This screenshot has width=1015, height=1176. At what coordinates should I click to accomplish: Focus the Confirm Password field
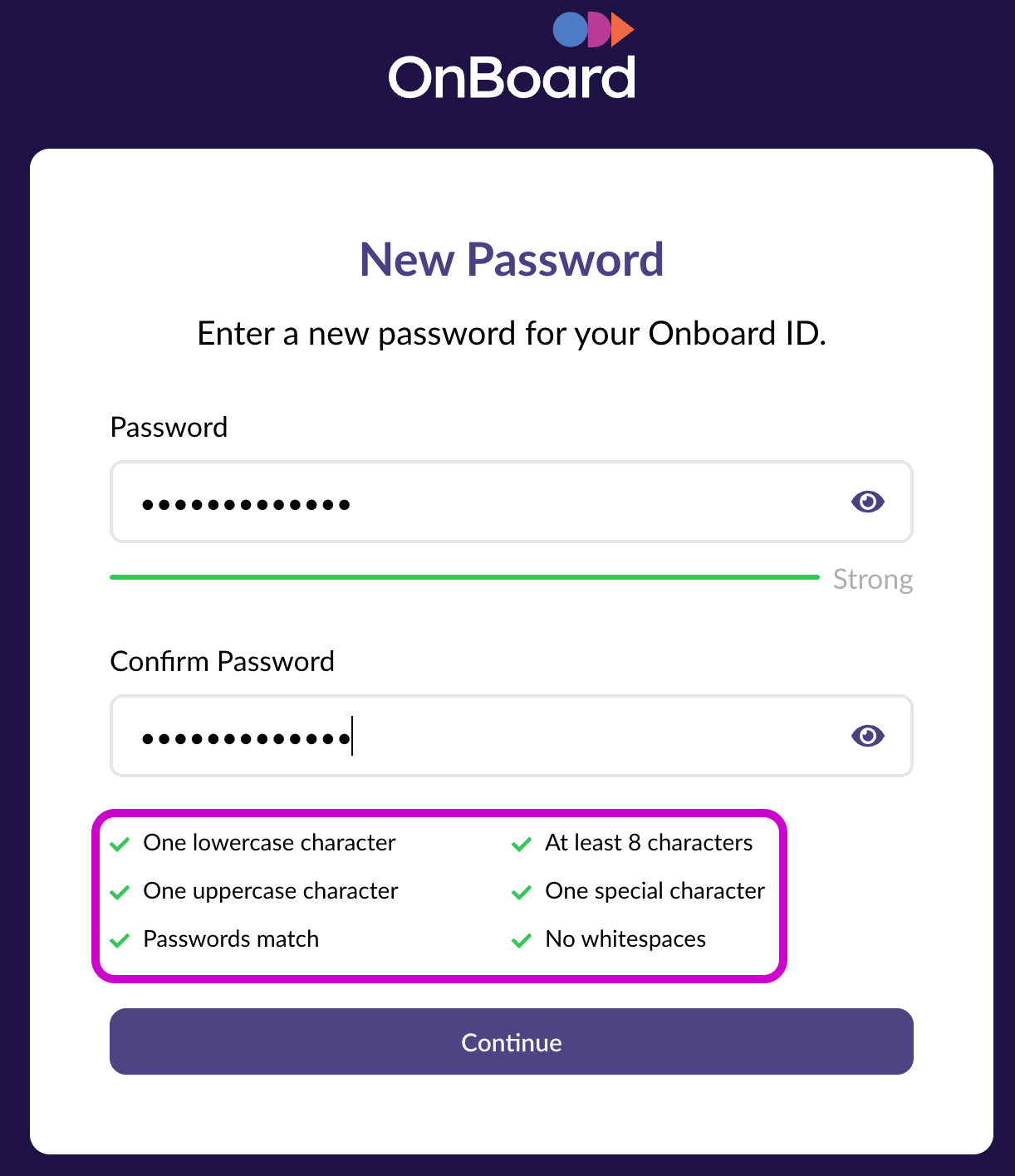pos(482,736)
